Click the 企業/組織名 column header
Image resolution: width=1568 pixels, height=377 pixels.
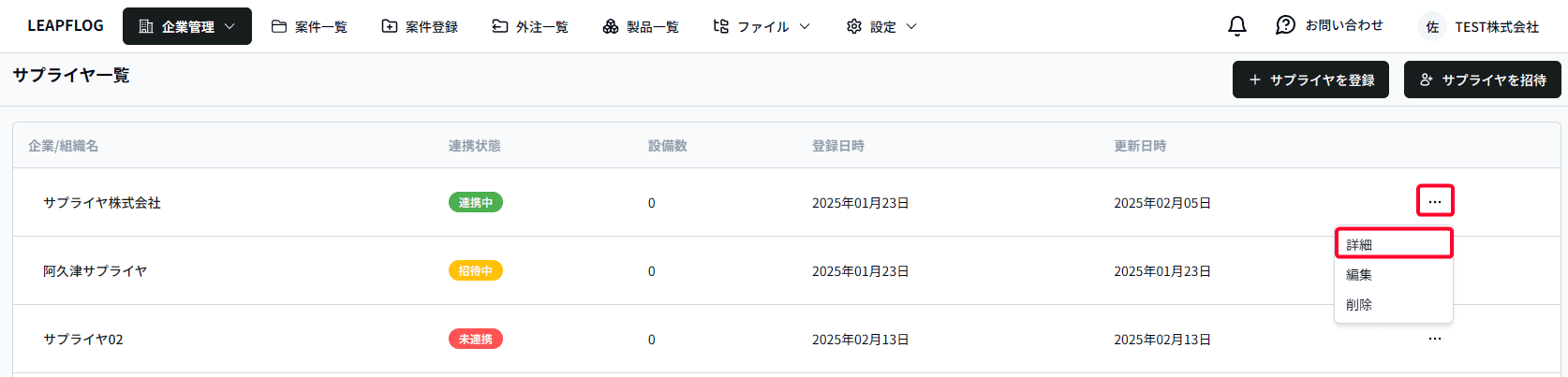(63, 146)
